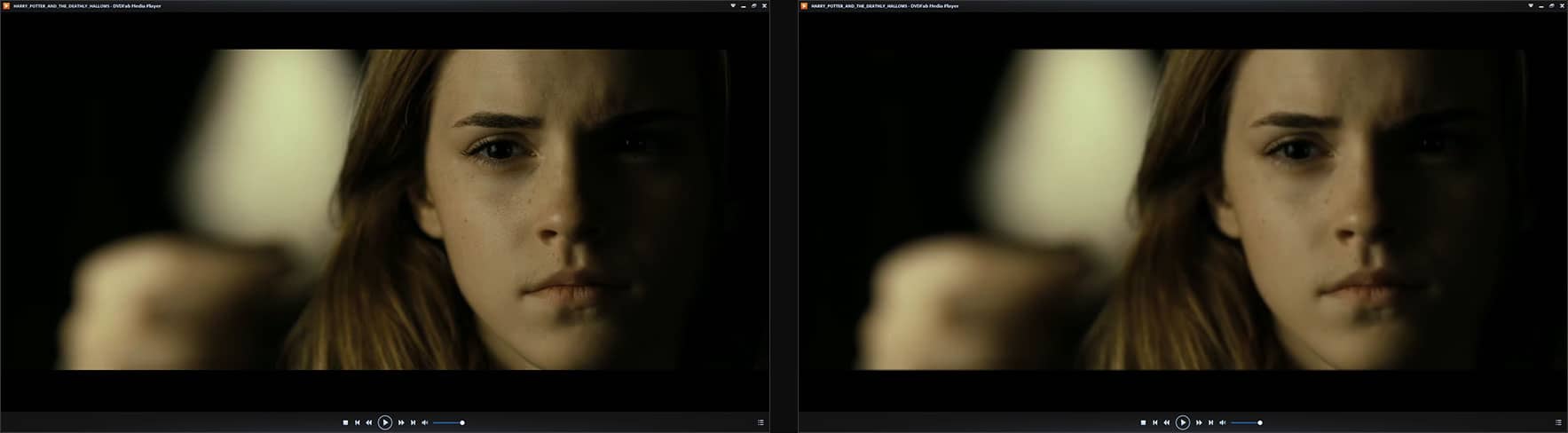Adjust the volume slider in right player
Image resolution: width=1568 pixels, height=433 pixels.
pos(1246,422)
